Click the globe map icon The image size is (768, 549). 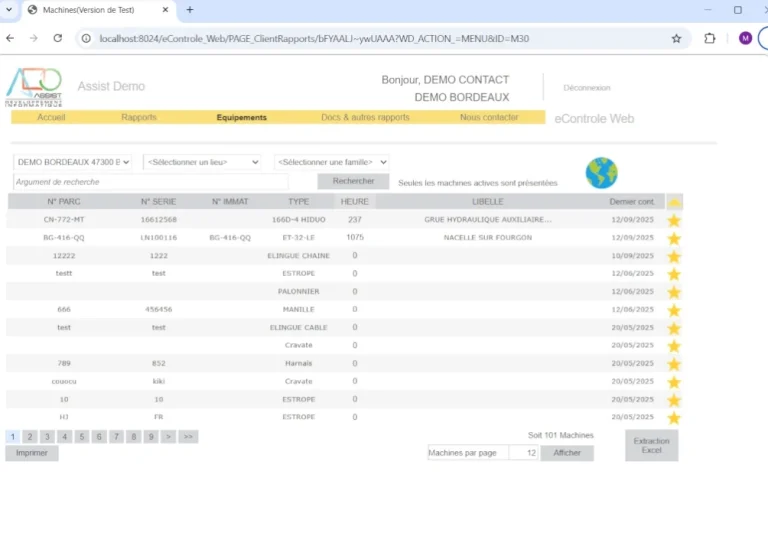click(601, 172)
